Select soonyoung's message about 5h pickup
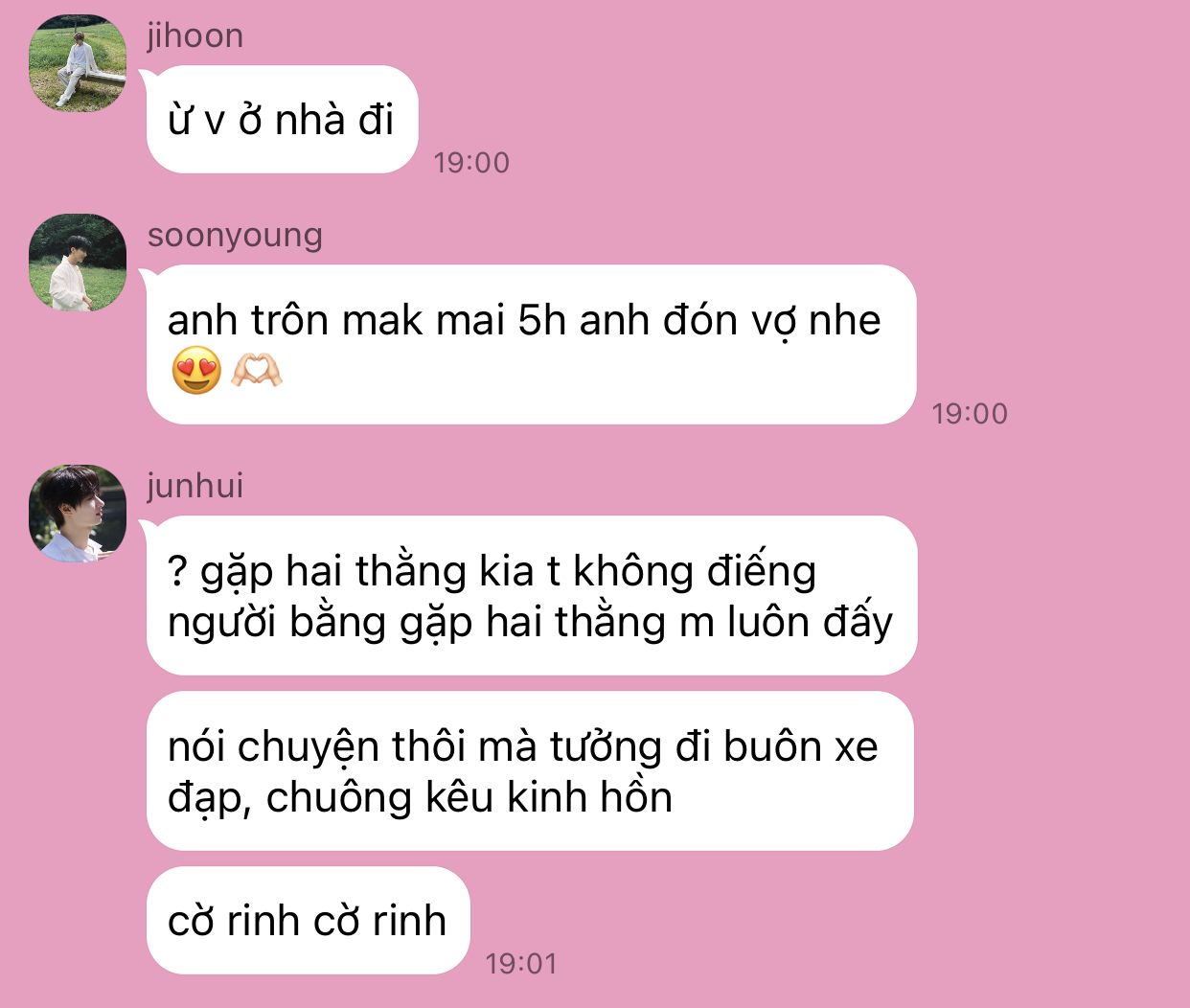The width and height of the screenshot is (1190, 1008). 531,345
